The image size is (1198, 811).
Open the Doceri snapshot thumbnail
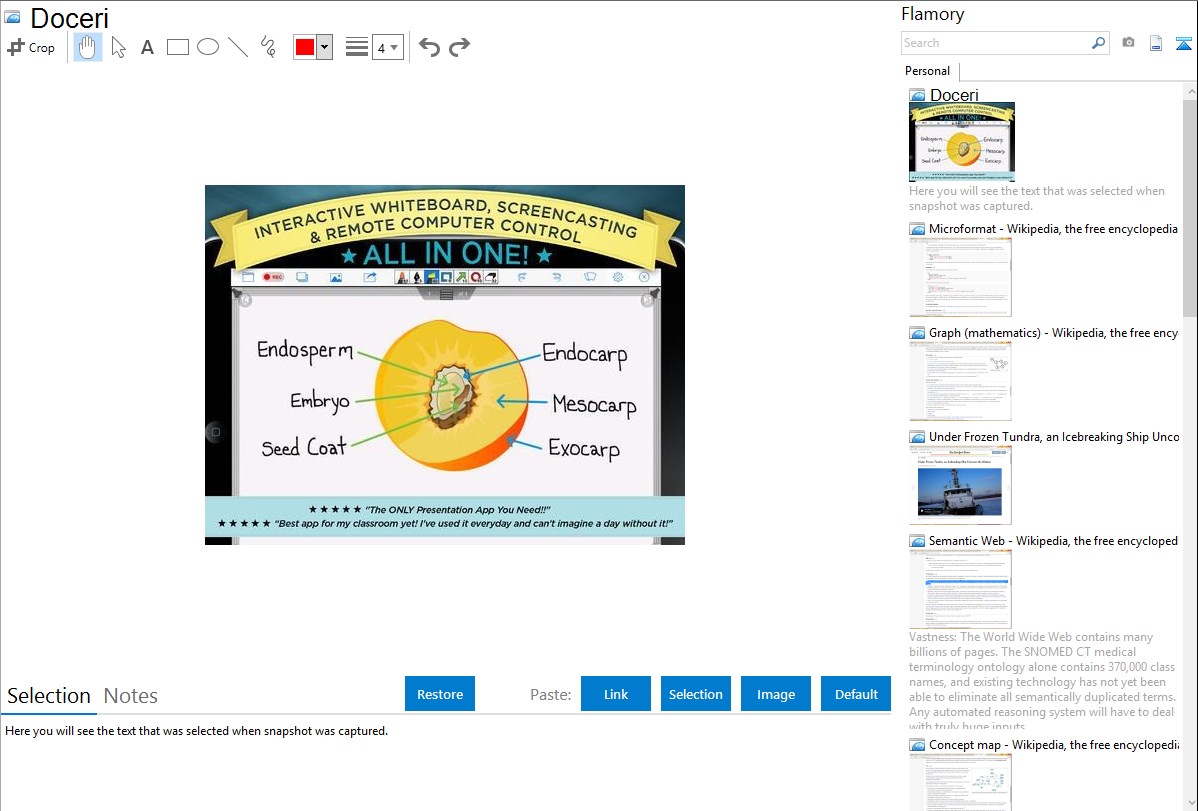tap(962, 142)
